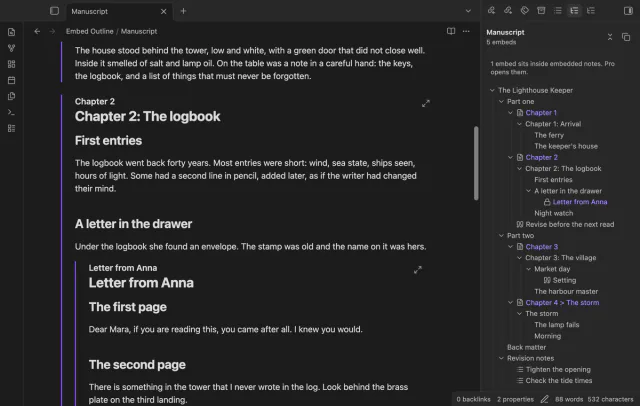640x406 pixels.
Task: Click the editor vertical scrollbar thumb
Action: [x=476, y=163]
